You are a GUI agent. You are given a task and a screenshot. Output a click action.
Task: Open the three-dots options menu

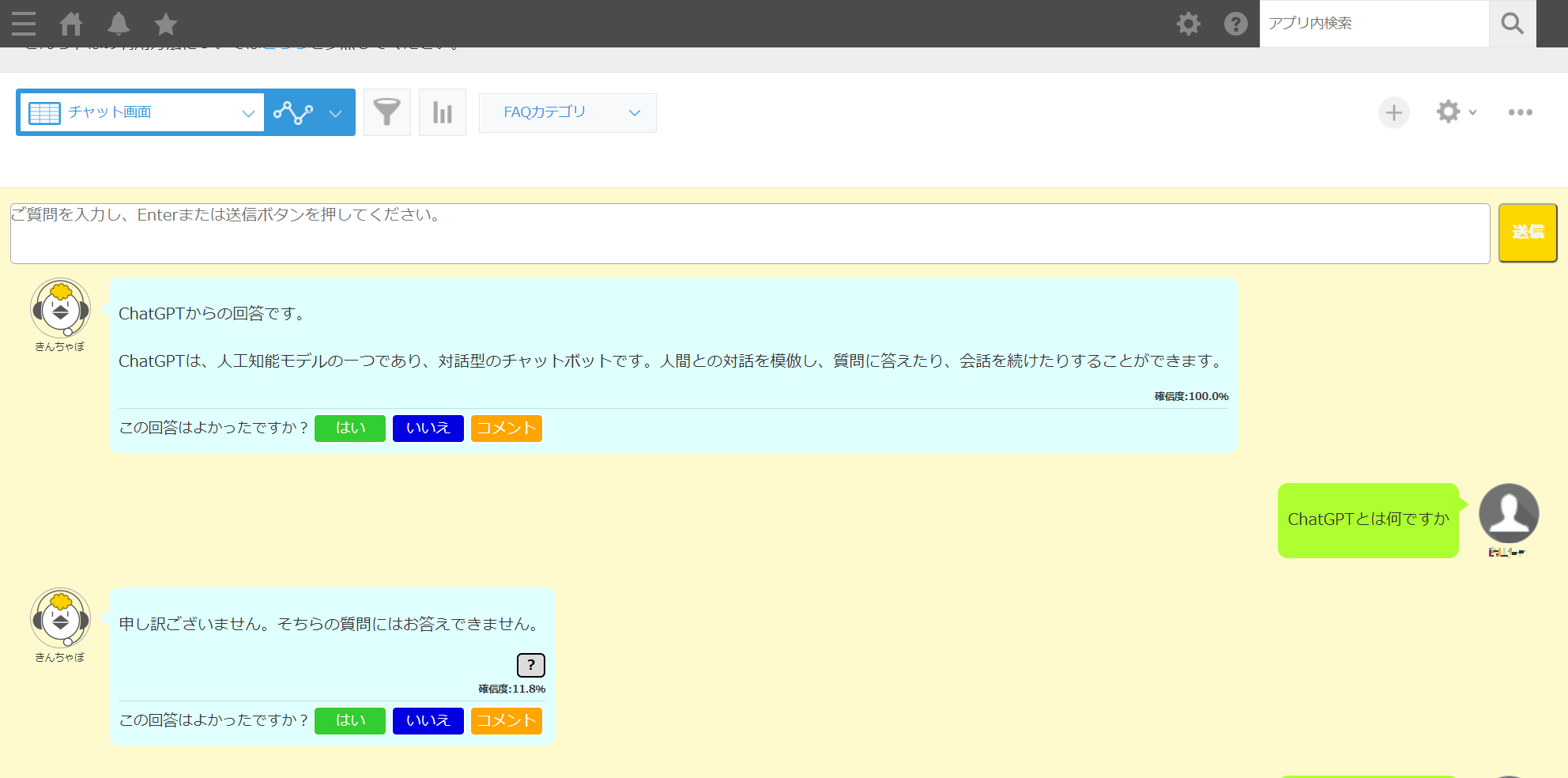(1520, 112)
